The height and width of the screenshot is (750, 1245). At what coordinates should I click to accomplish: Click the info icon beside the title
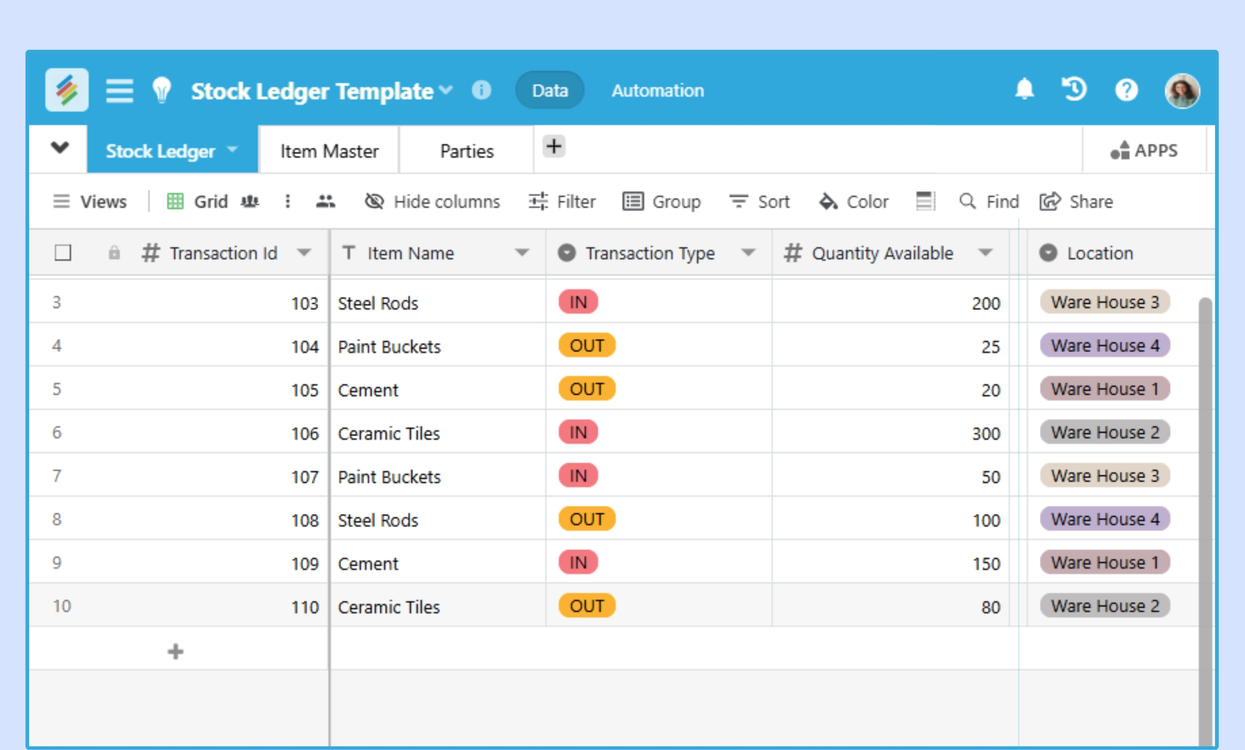click(481, 90)
